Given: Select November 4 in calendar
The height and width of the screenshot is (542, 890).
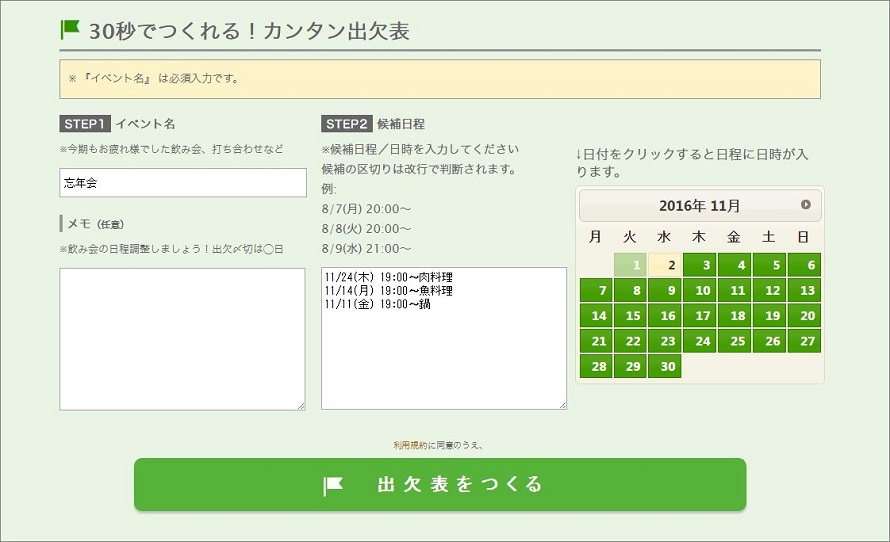Looking at the screenshot, I should pos(734,265).
